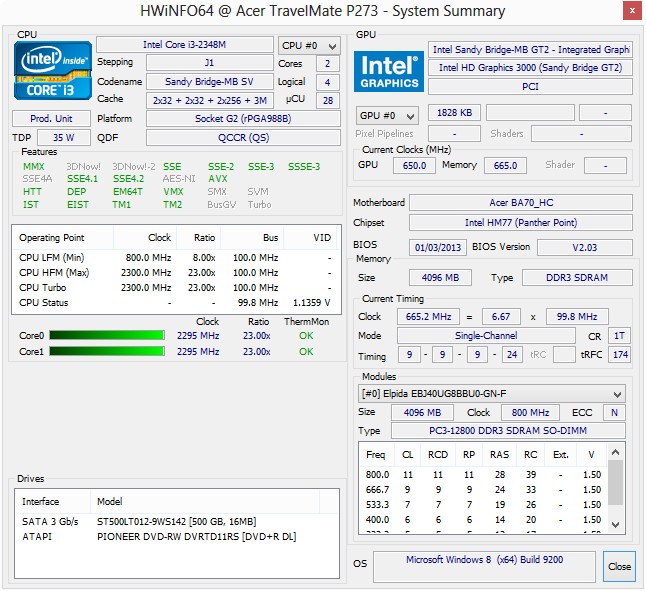Click the Intel HD Graphics 3000 field
This screenshot has height=591, width=646.
coord(530,68)
